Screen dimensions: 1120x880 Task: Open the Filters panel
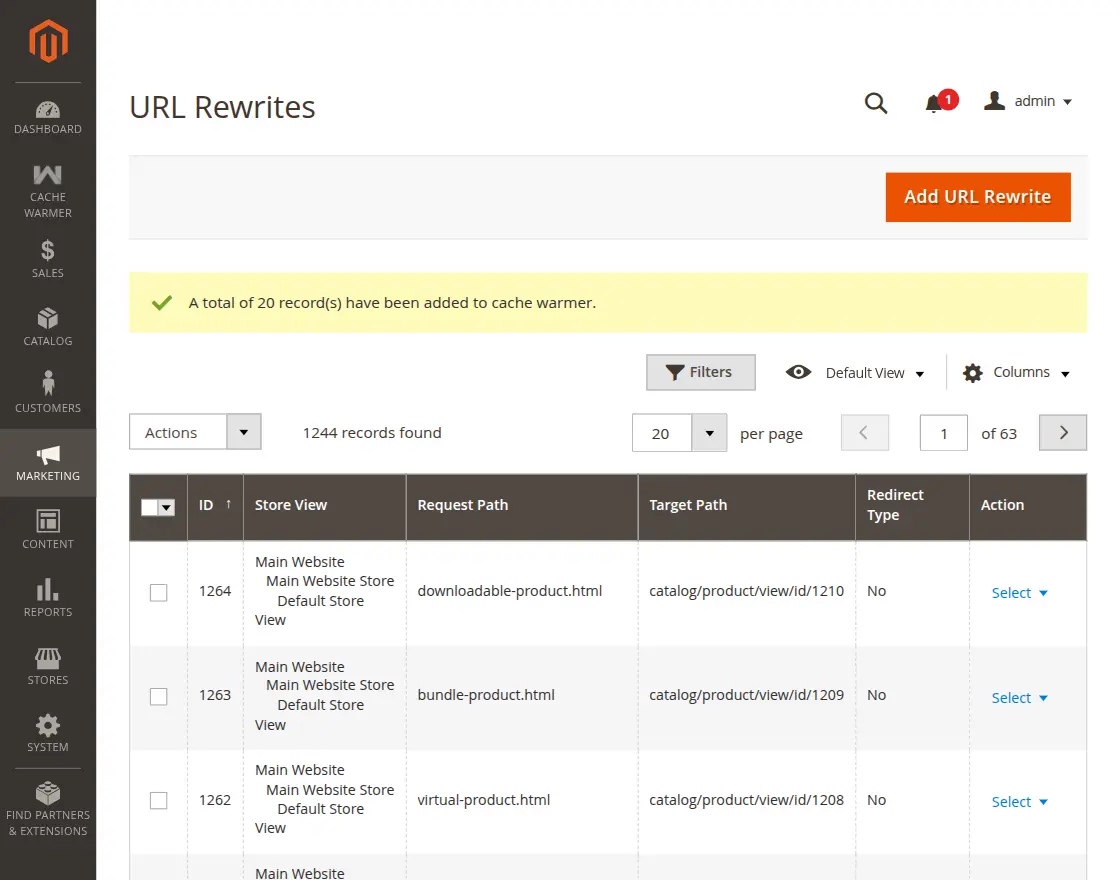pos(700,372)
